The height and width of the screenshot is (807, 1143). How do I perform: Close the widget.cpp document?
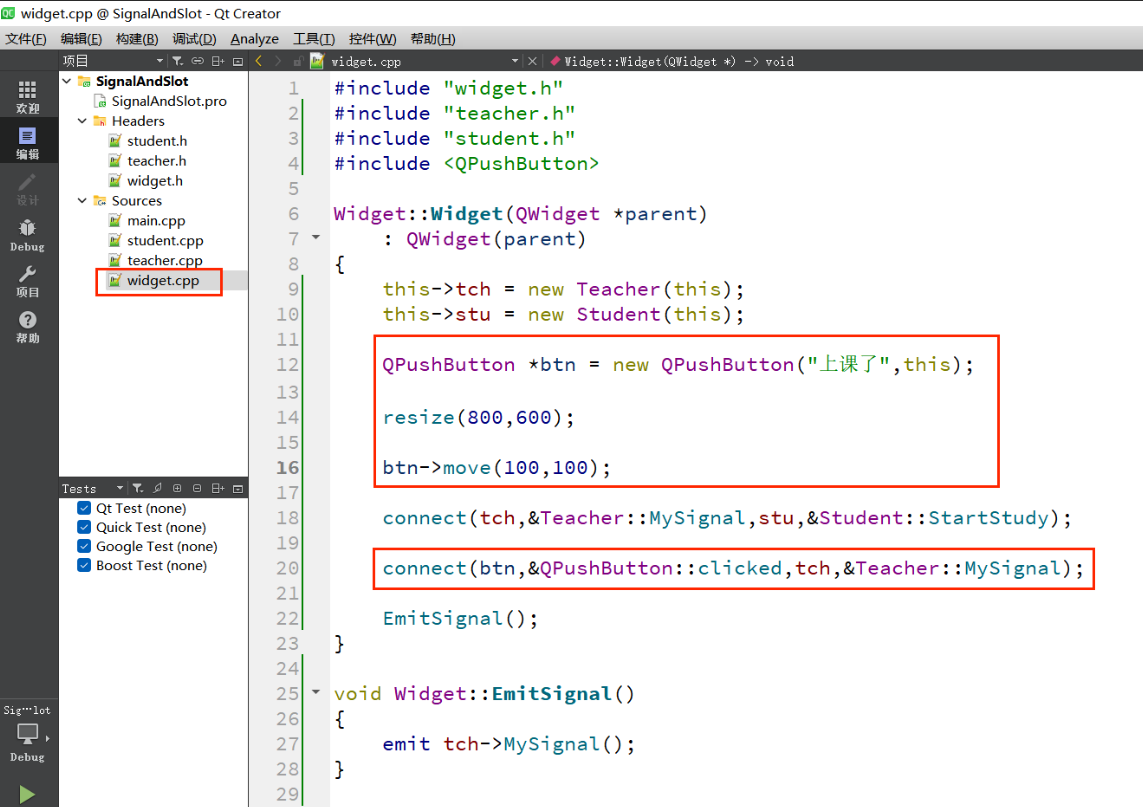click(532, 61)
